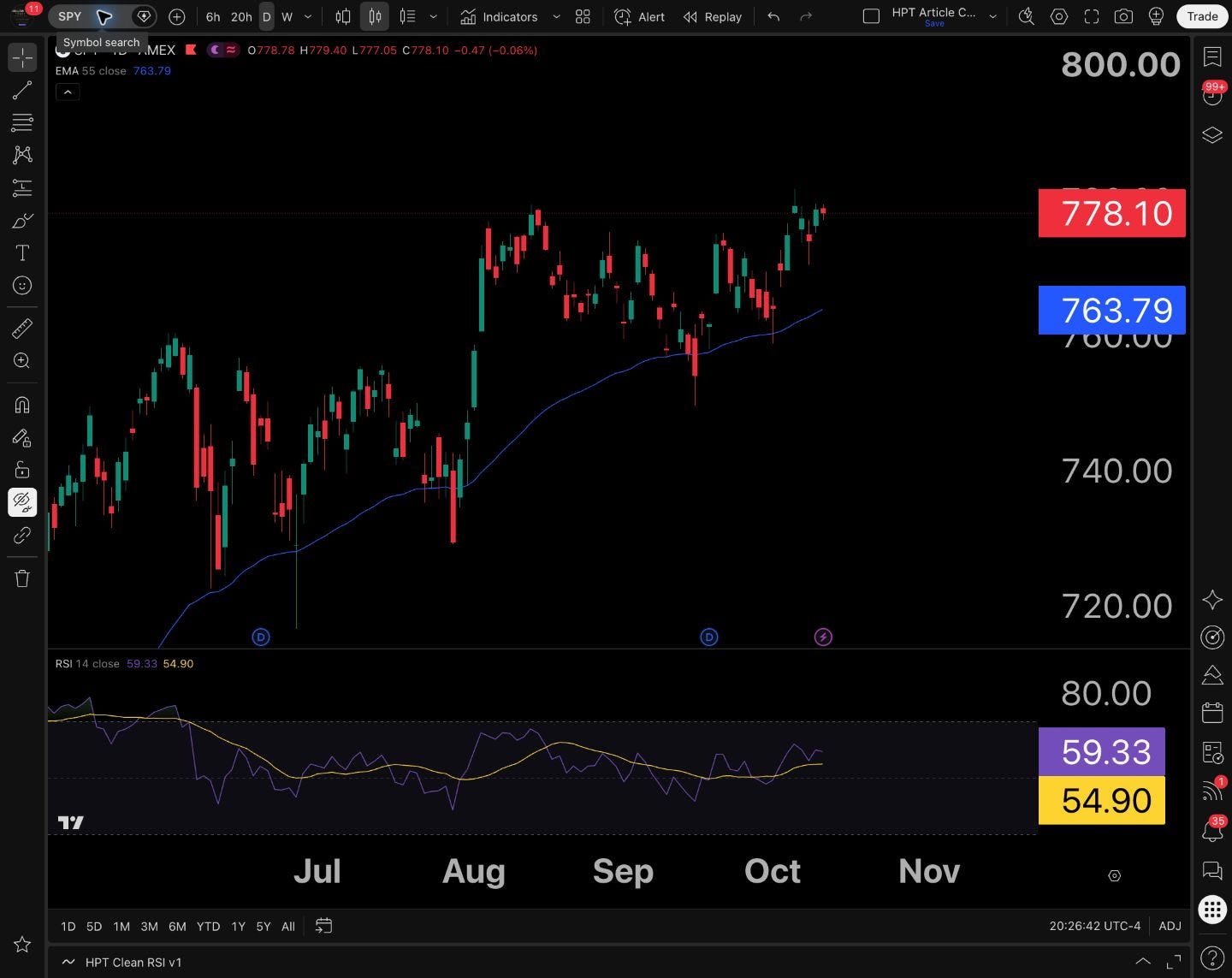The width and height of the screenshot is (1232, 978).
Task: Open the object tree layers panel
Action: point(1212,135)
